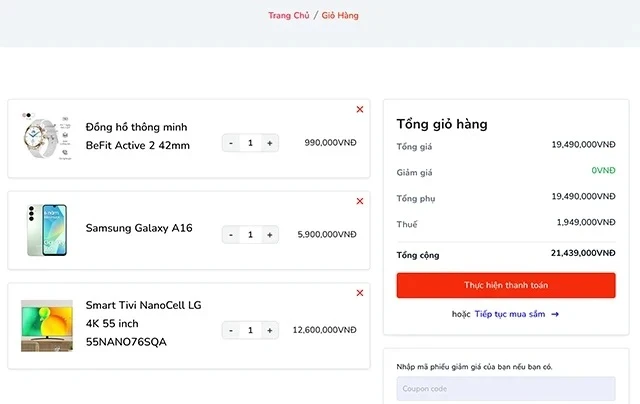Remove BeFit Active 2 smartwatch from cart
The height and width of the screenshot is (404, 640).
360,109
